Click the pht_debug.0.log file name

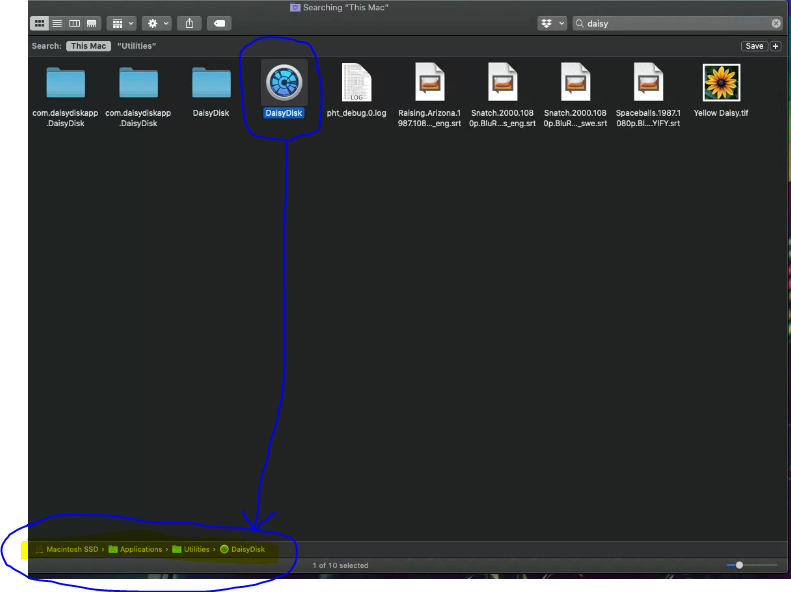click(357, 113)
